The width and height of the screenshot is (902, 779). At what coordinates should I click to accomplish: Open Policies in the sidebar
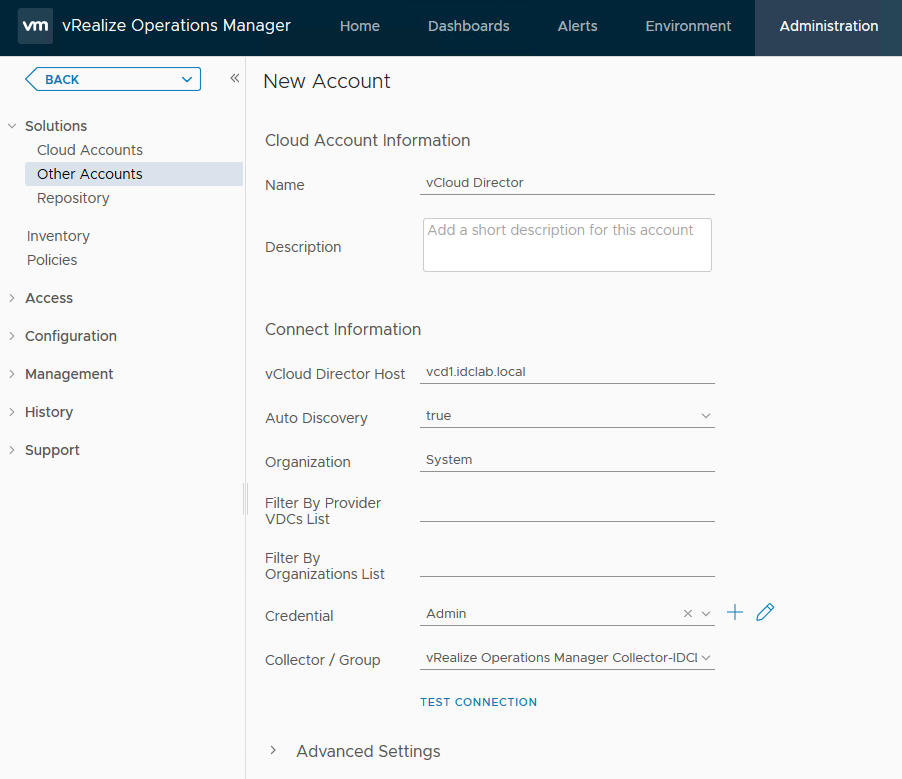(52, 260)
